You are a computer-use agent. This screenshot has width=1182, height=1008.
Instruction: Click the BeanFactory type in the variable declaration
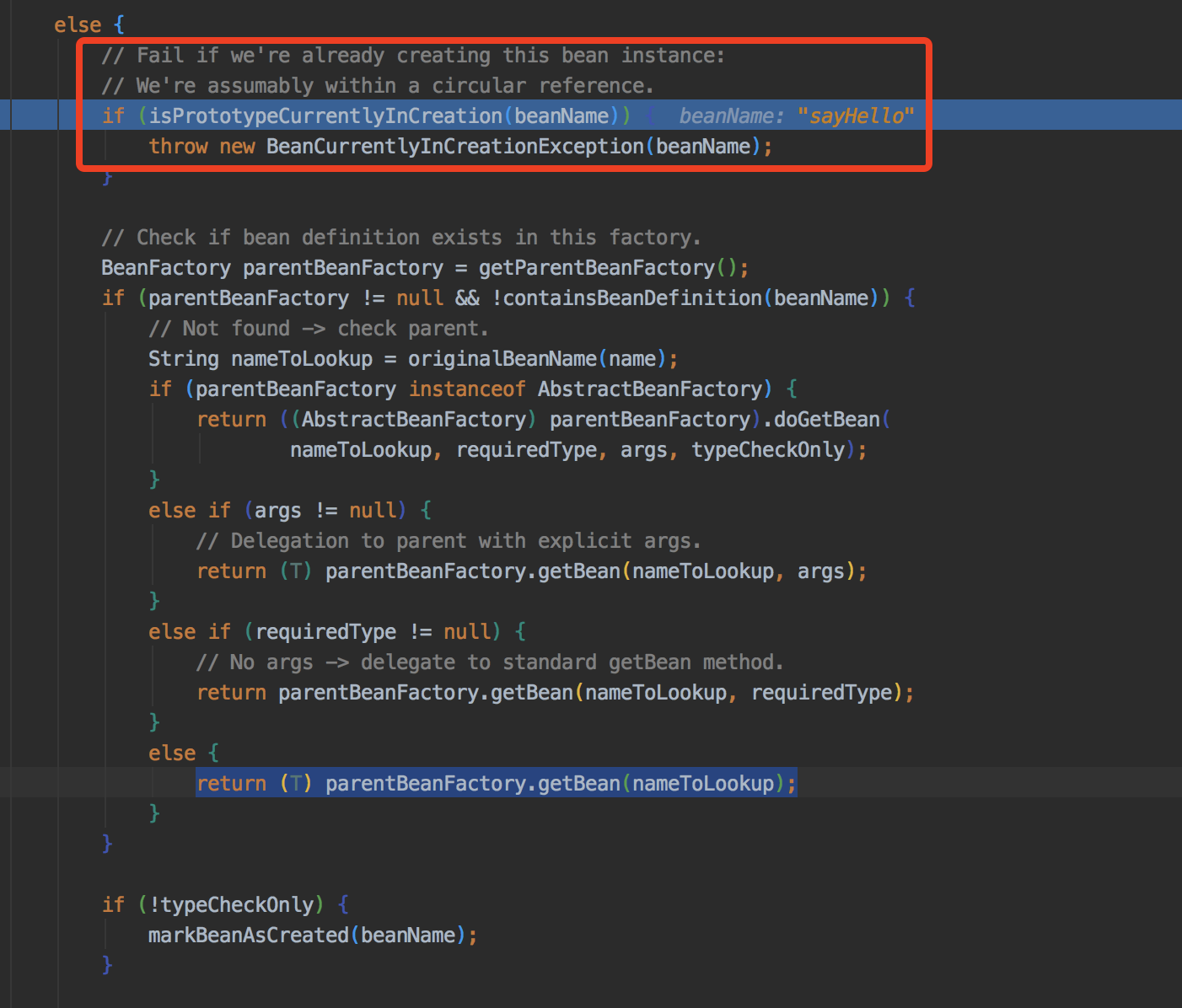(166, 267)
